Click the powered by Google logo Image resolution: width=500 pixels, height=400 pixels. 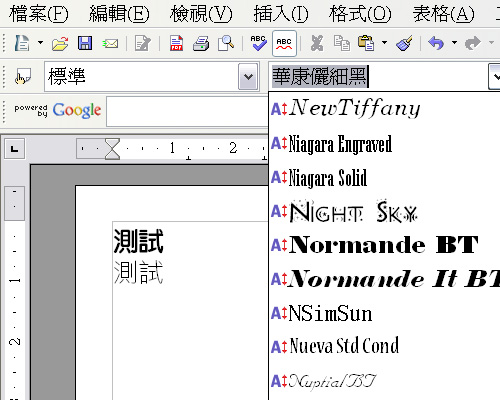pos(58,110)
